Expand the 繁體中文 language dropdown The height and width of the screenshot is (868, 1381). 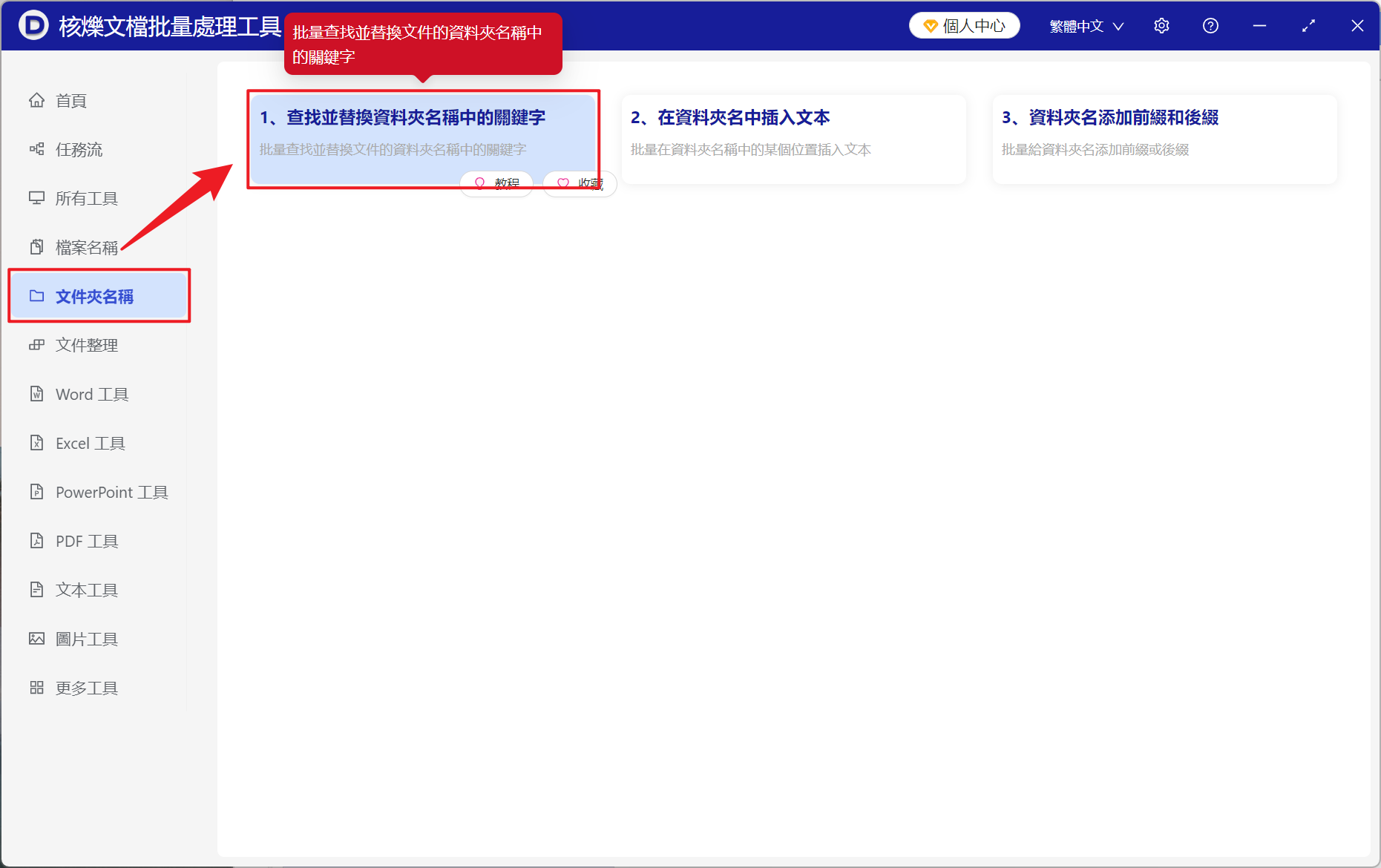[x=1086, y=26]
